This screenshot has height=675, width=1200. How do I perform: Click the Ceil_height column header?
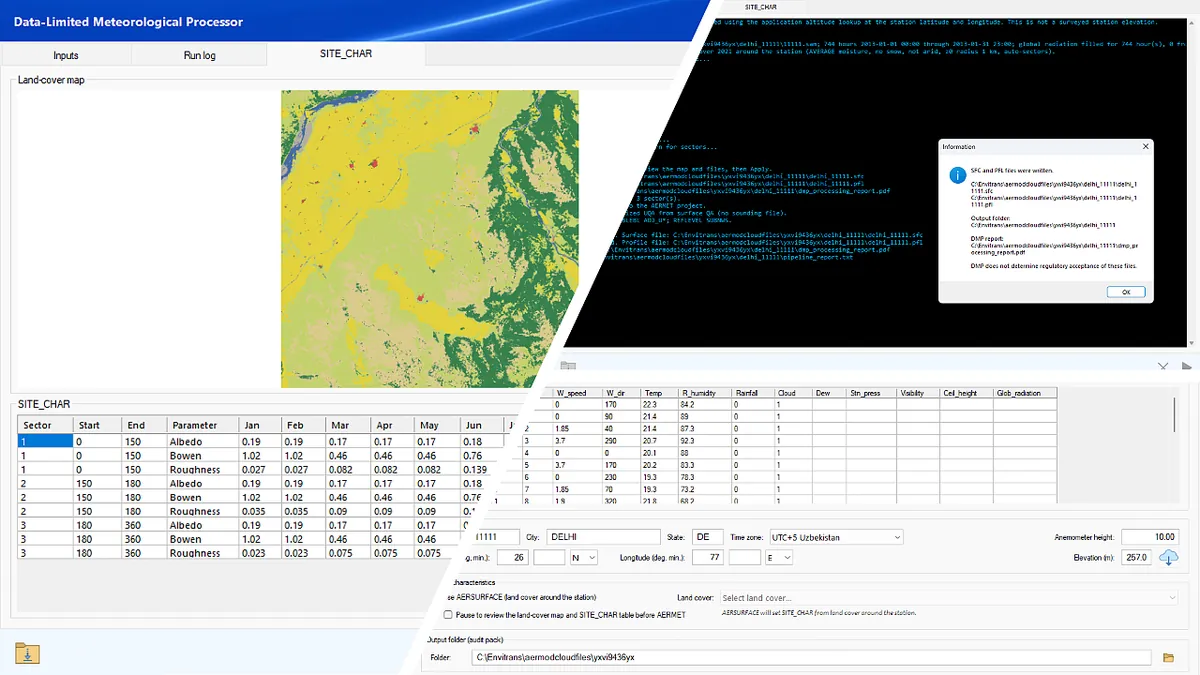pos(966,393)
